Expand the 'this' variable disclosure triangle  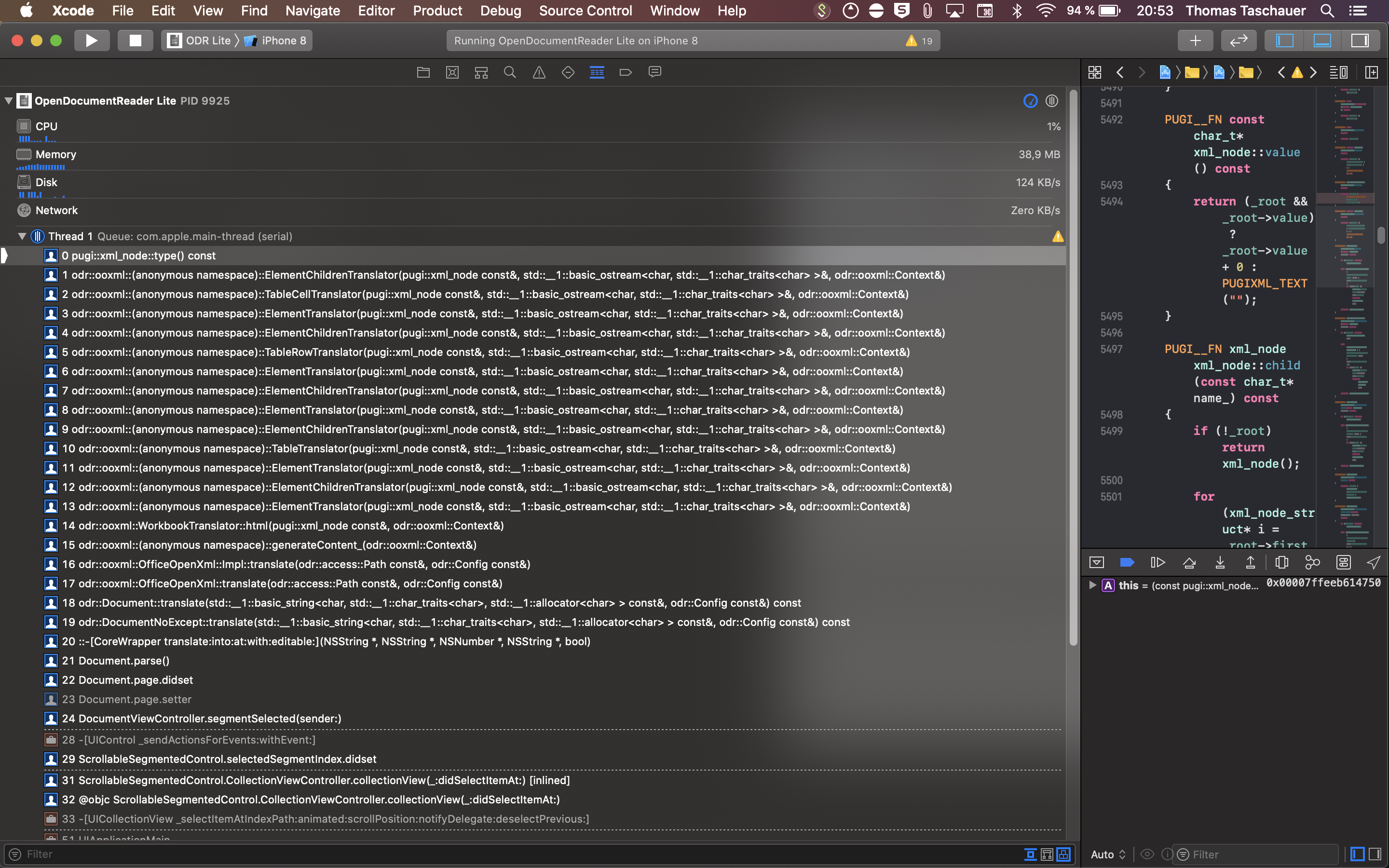[x=1092, y=585]
